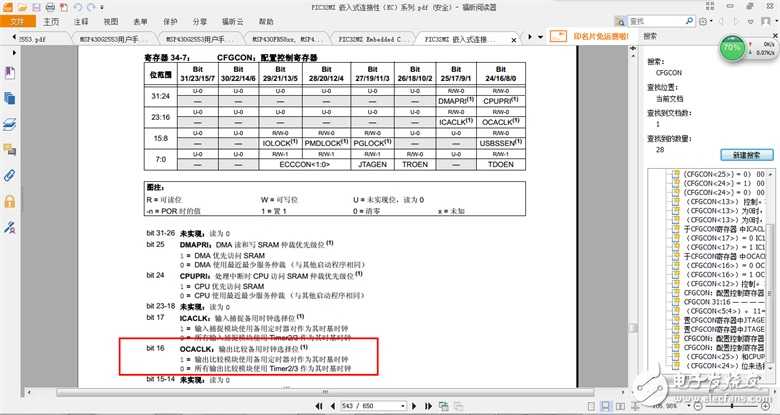Select search result (CFGCON<12>) 控制
The image size is (780, 415).
(x=725, y=284)
